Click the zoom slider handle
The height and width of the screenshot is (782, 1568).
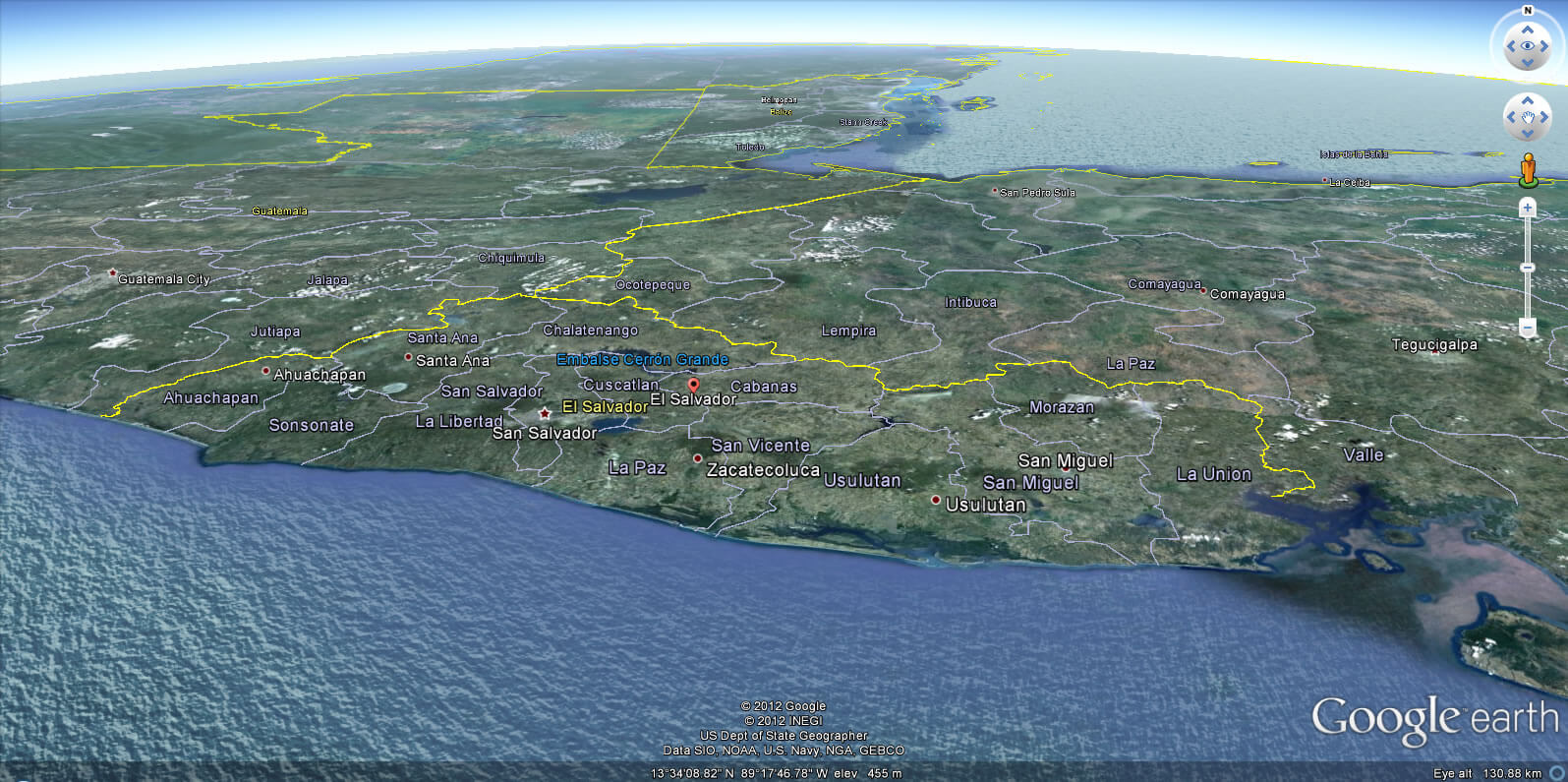[x=1528, y=268]
